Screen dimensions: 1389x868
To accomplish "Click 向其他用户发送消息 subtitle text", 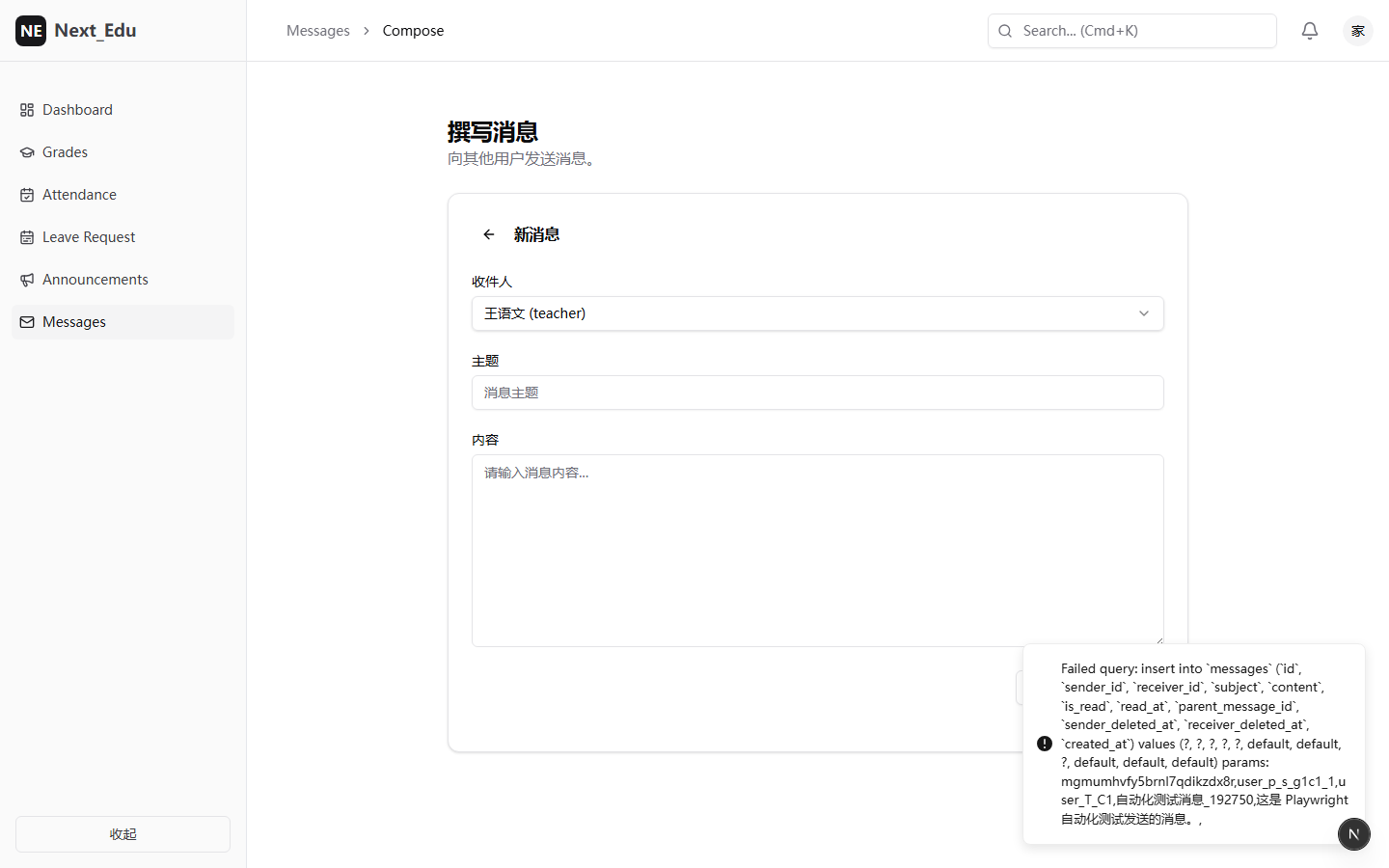I will pos(524,159).
